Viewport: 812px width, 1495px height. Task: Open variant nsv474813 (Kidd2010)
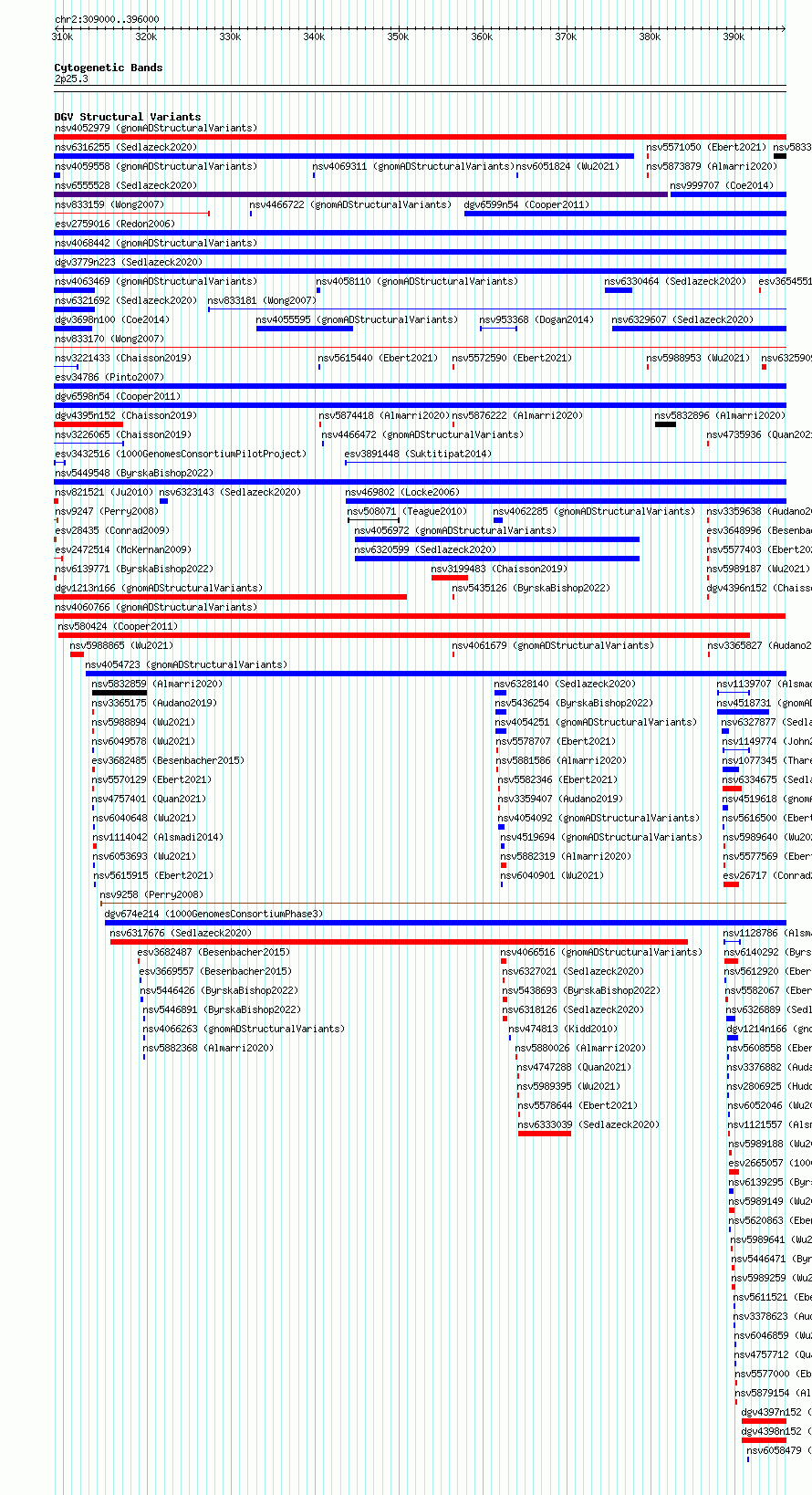tap(563, 1029)
